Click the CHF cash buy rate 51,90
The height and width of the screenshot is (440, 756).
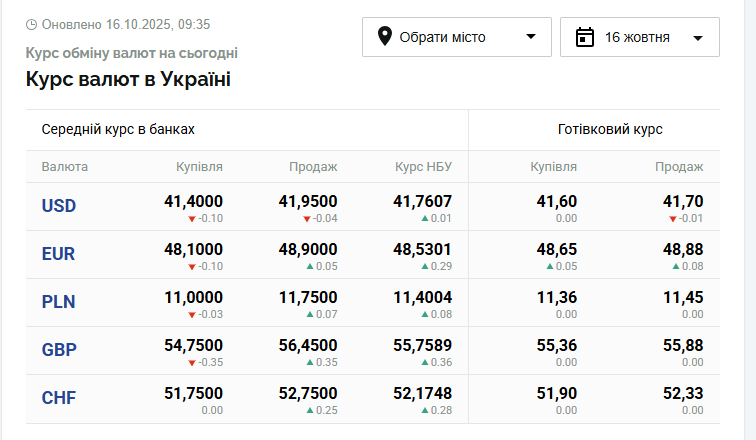557,394
